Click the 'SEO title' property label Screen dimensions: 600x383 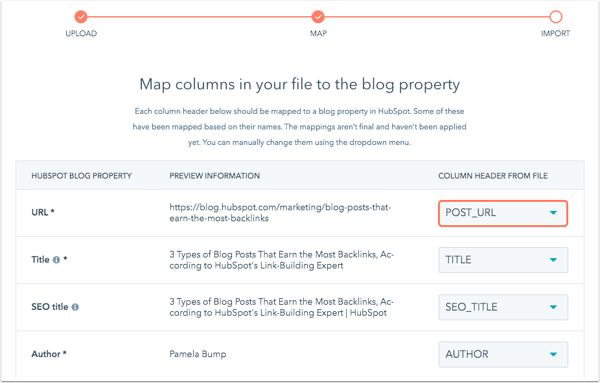(x=50, y=307)
